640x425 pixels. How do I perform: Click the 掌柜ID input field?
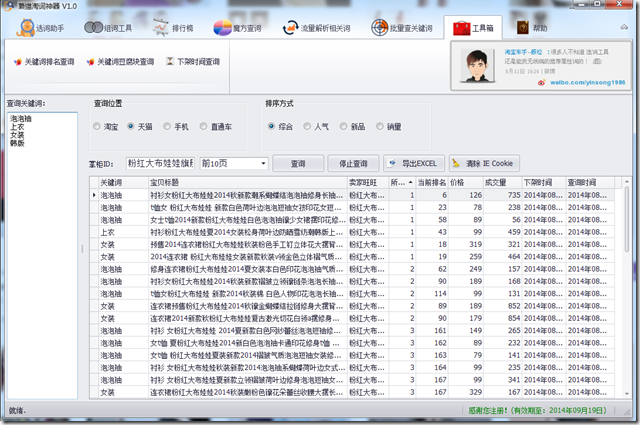tap(160, 162)
